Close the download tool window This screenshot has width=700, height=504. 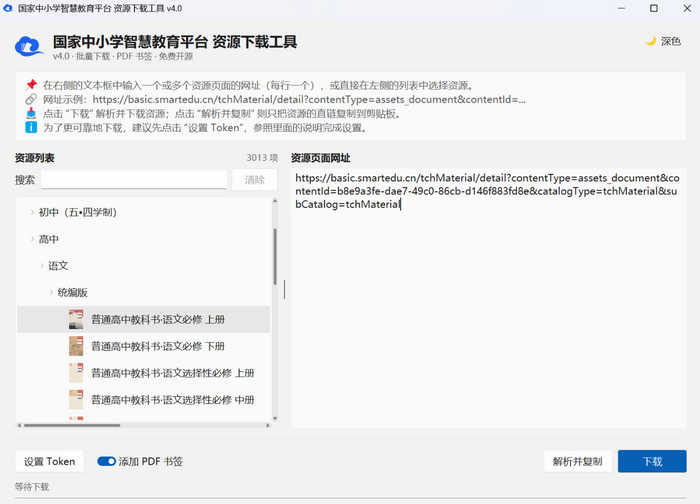[687, 8]
